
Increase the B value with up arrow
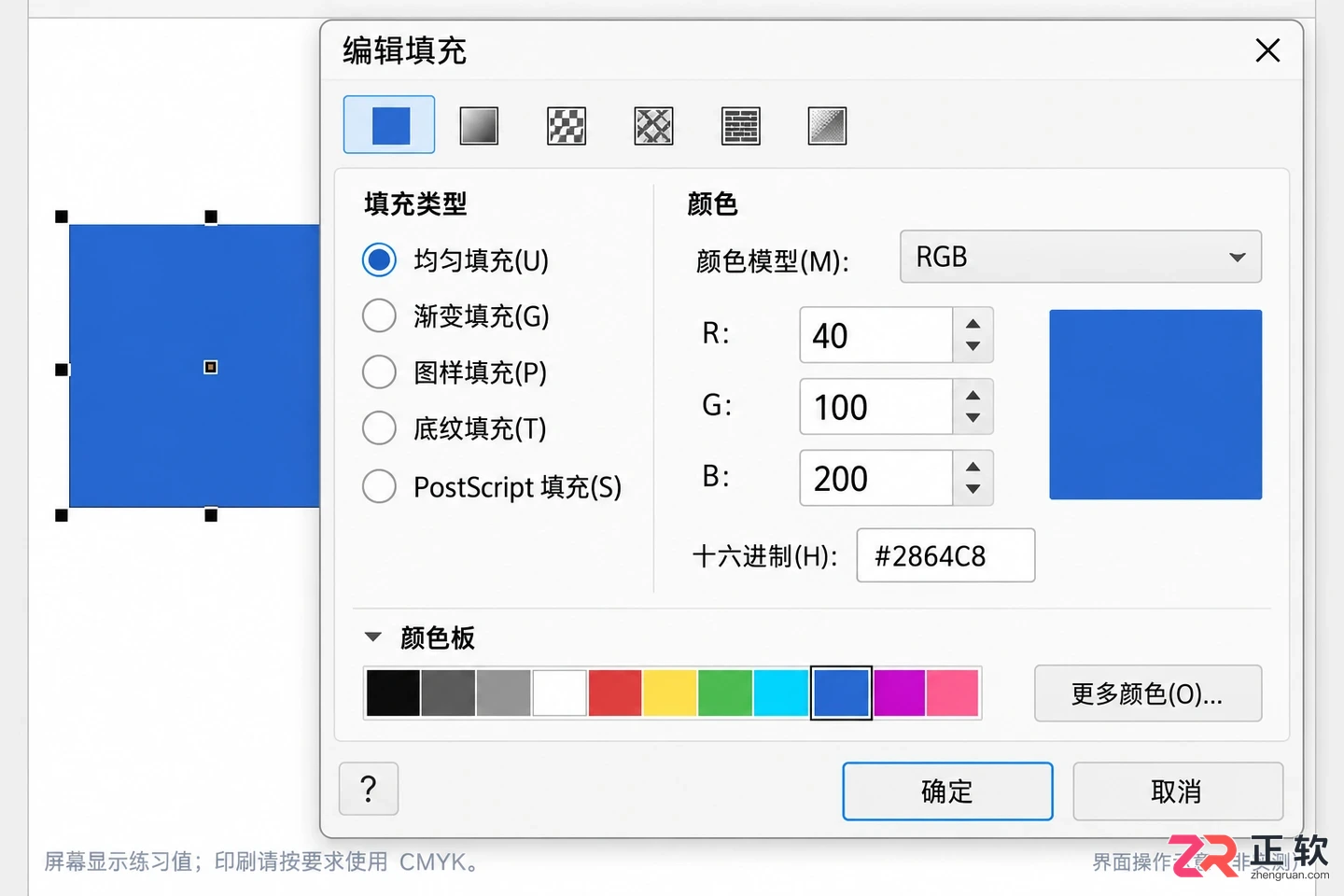[x=973, y=467]
